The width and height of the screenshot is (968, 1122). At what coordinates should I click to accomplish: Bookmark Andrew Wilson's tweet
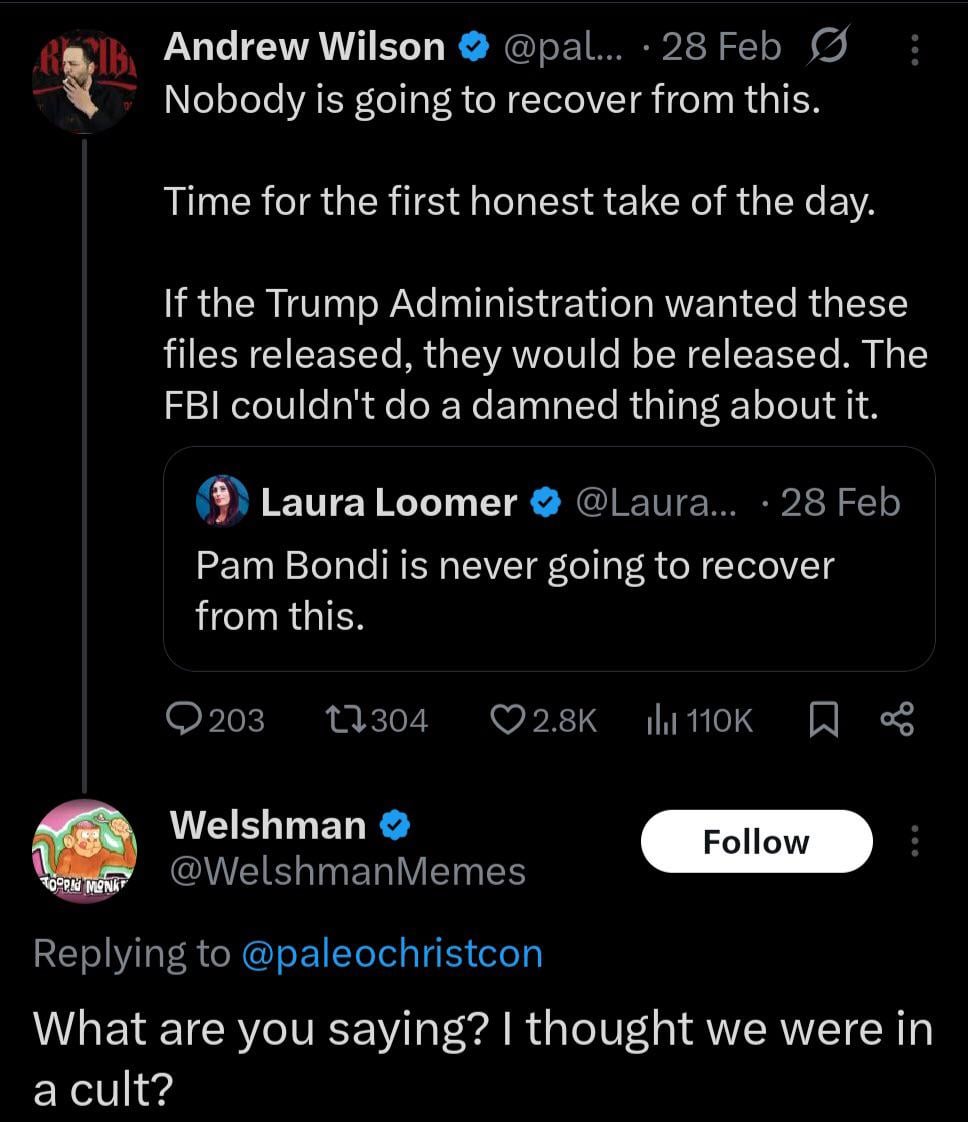[x=820, y=720]
